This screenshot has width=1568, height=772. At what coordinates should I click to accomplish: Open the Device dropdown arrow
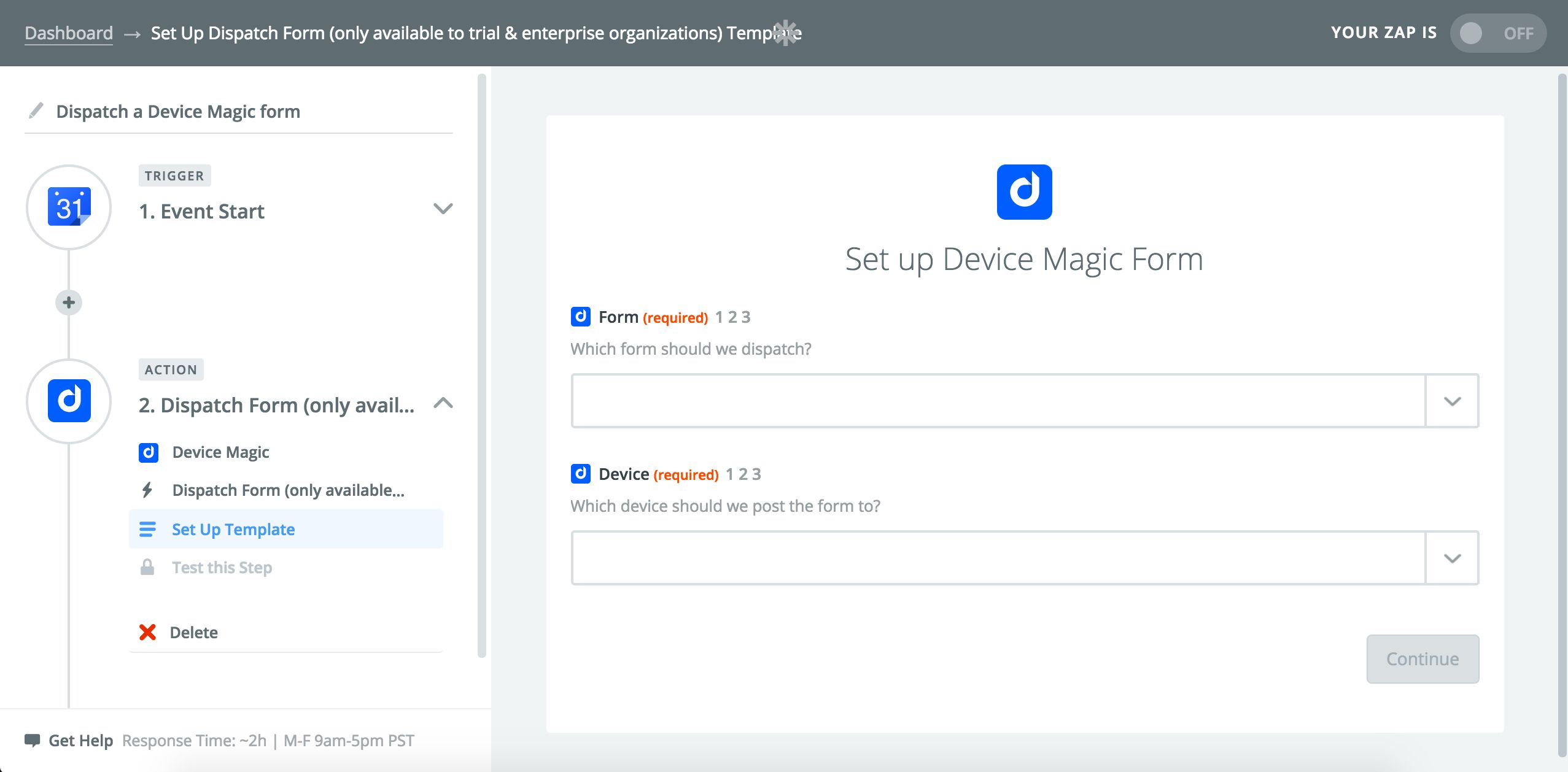coord(1452,558)
